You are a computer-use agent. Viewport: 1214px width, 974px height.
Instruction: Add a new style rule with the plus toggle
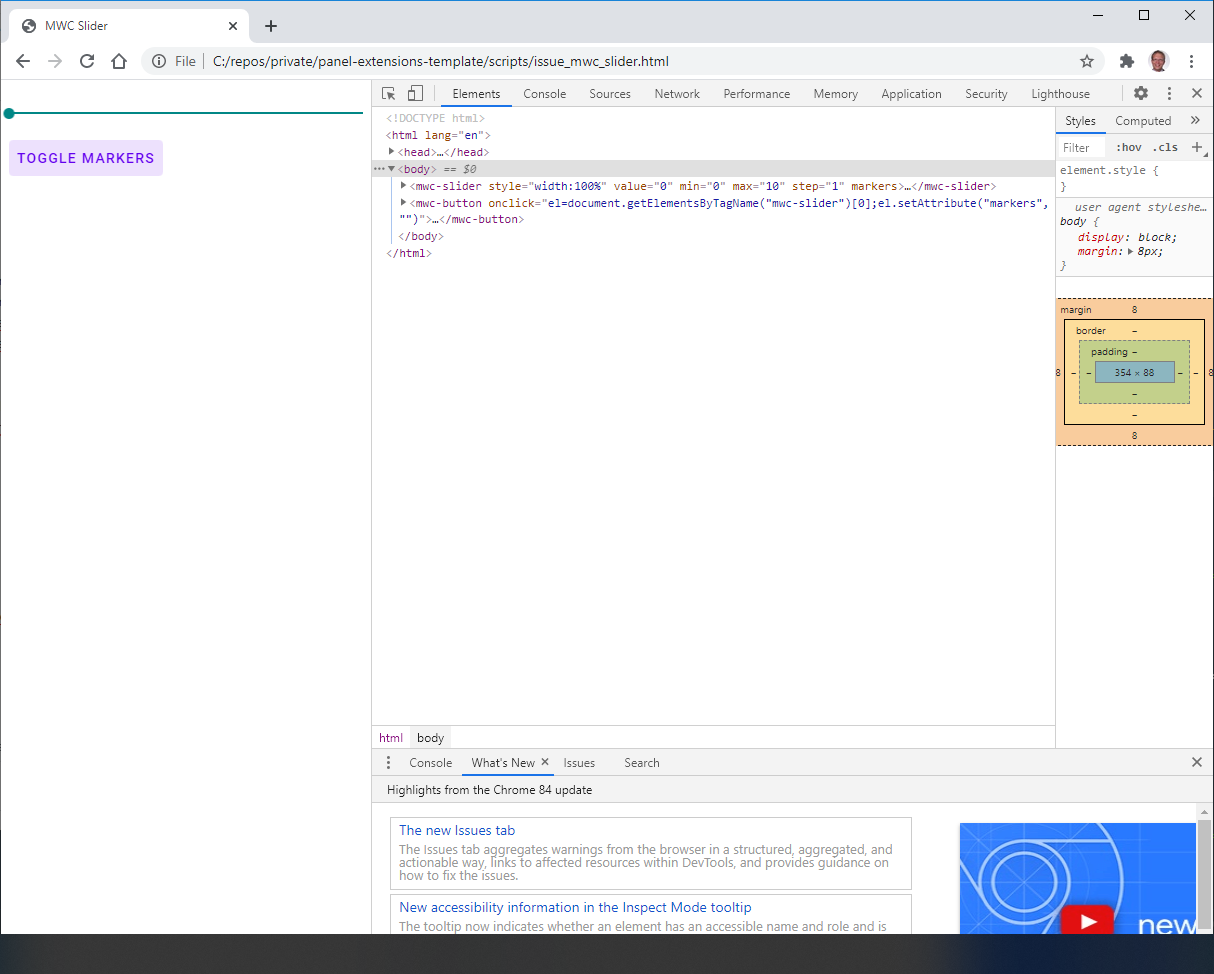pos(1197,147)
